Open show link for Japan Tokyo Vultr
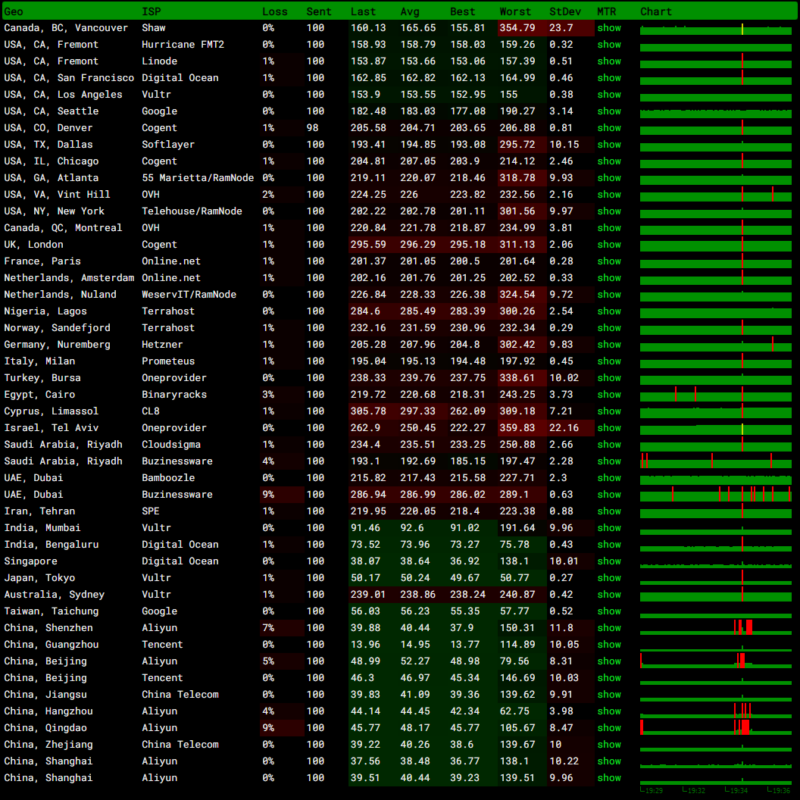 (x=609, y=578)
